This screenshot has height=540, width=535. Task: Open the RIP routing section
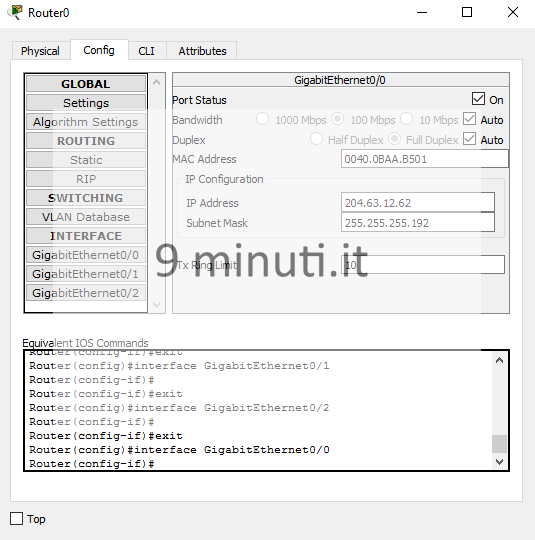[86, 179]
